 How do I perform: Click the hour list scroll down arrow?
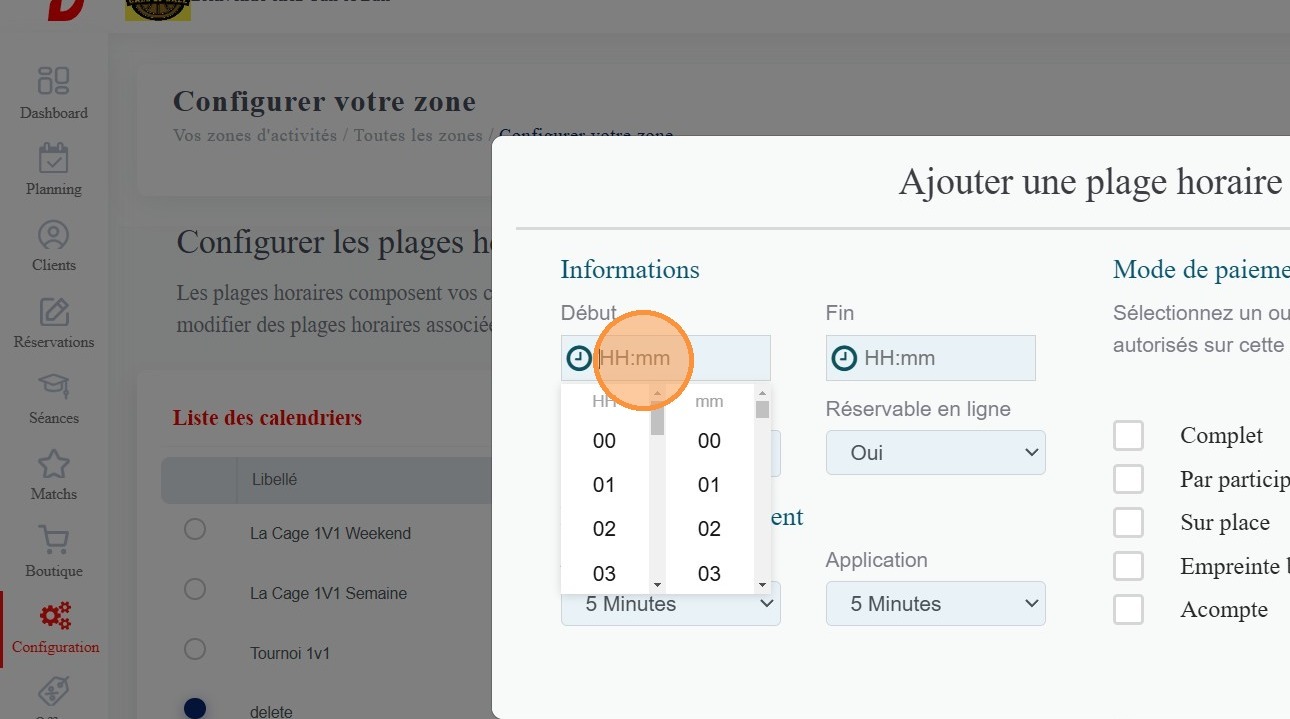click(657, 585)
